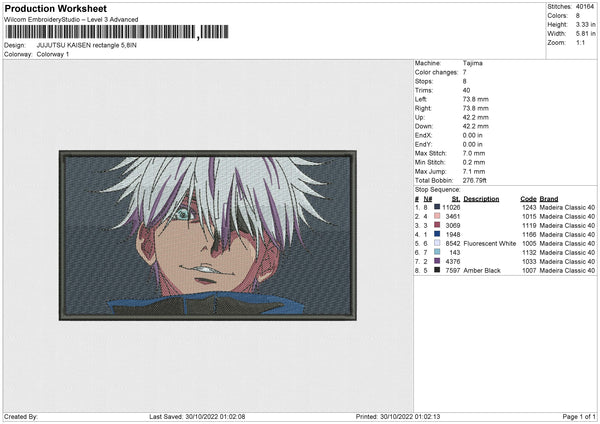Select the Amber Black color swatch
The width and height of the screenshot is (600, 424).
[438, 270]
